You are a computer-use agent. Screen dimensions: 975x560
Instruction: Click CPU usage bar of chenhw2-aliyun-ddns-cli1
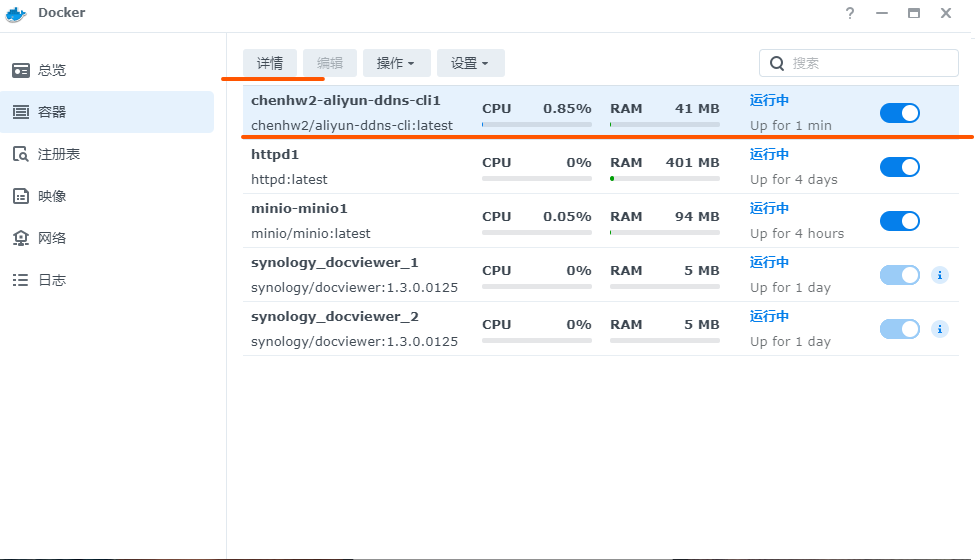pos(537,124)
